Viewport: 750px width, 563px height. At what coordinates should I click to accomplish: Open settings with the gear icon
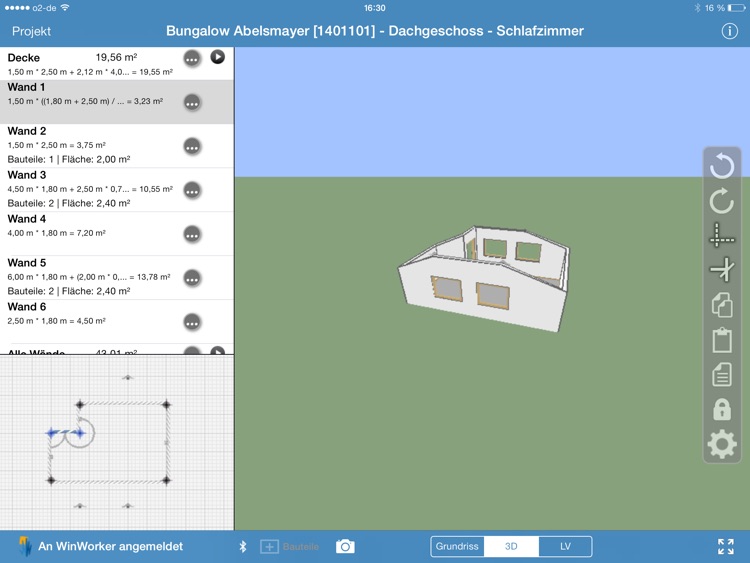(x=722, y=444)
